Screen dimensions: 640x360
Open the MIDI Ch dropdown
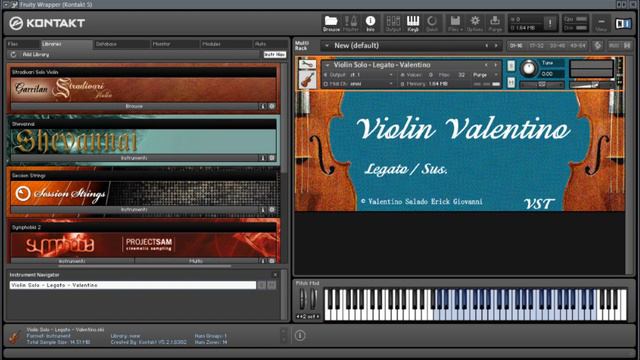click(359, 84)
